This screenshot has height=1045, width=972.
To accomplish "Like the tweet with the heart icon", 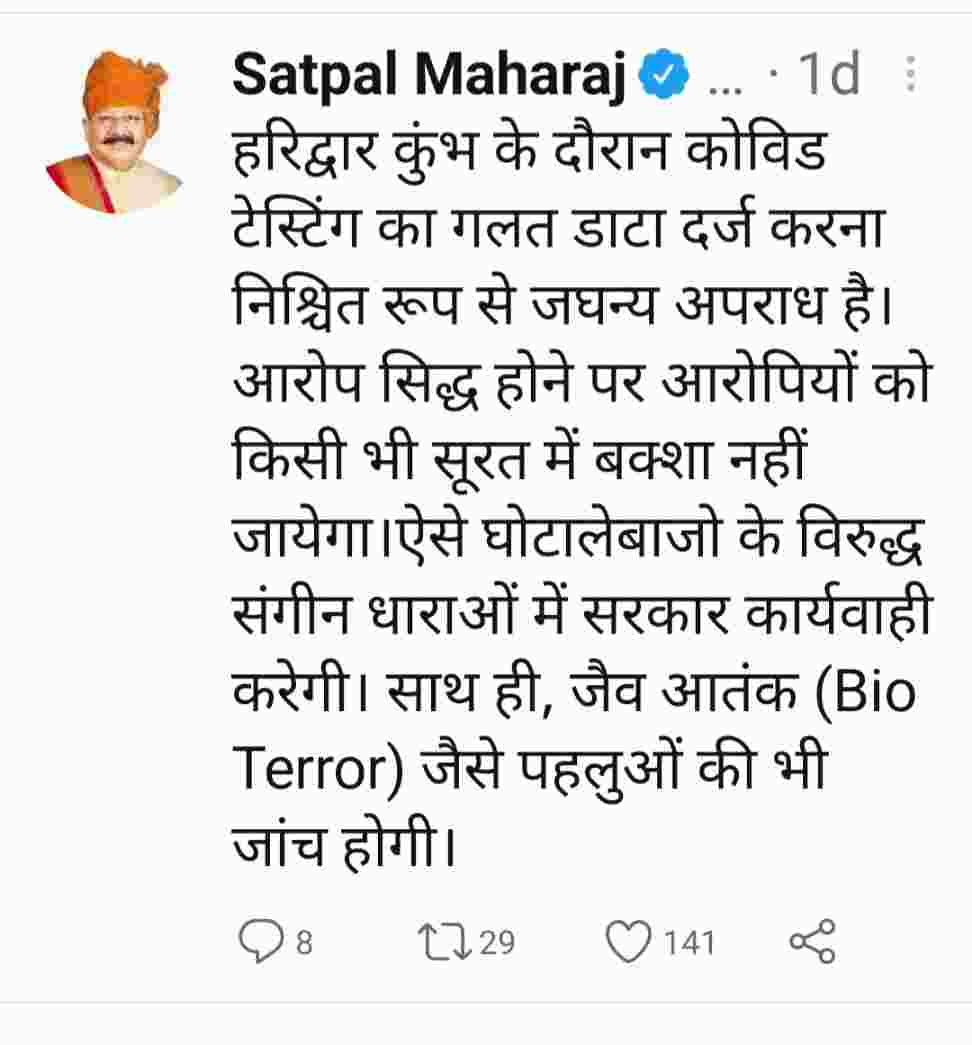I will point(628,942).
